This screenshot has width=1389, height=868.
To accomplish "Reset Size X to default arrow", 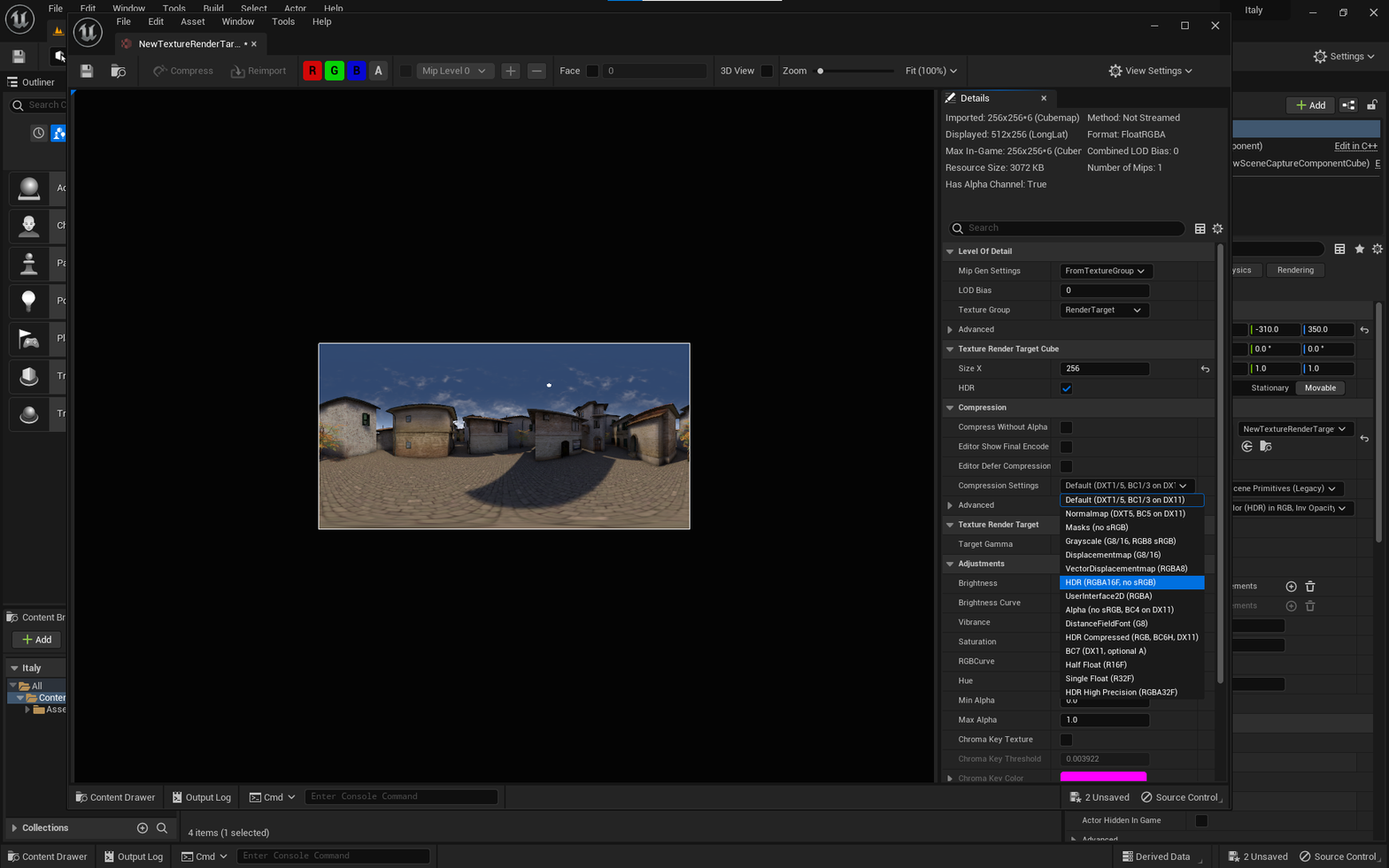I will [1205, 369].
